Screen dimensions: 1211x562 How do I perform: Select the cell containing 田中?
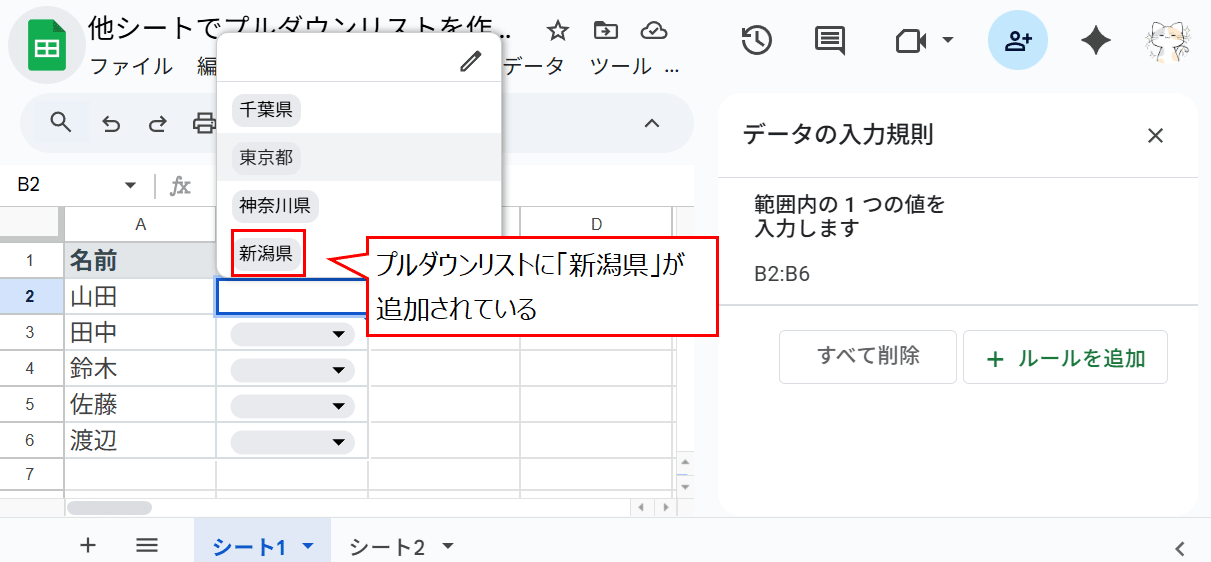141,333
